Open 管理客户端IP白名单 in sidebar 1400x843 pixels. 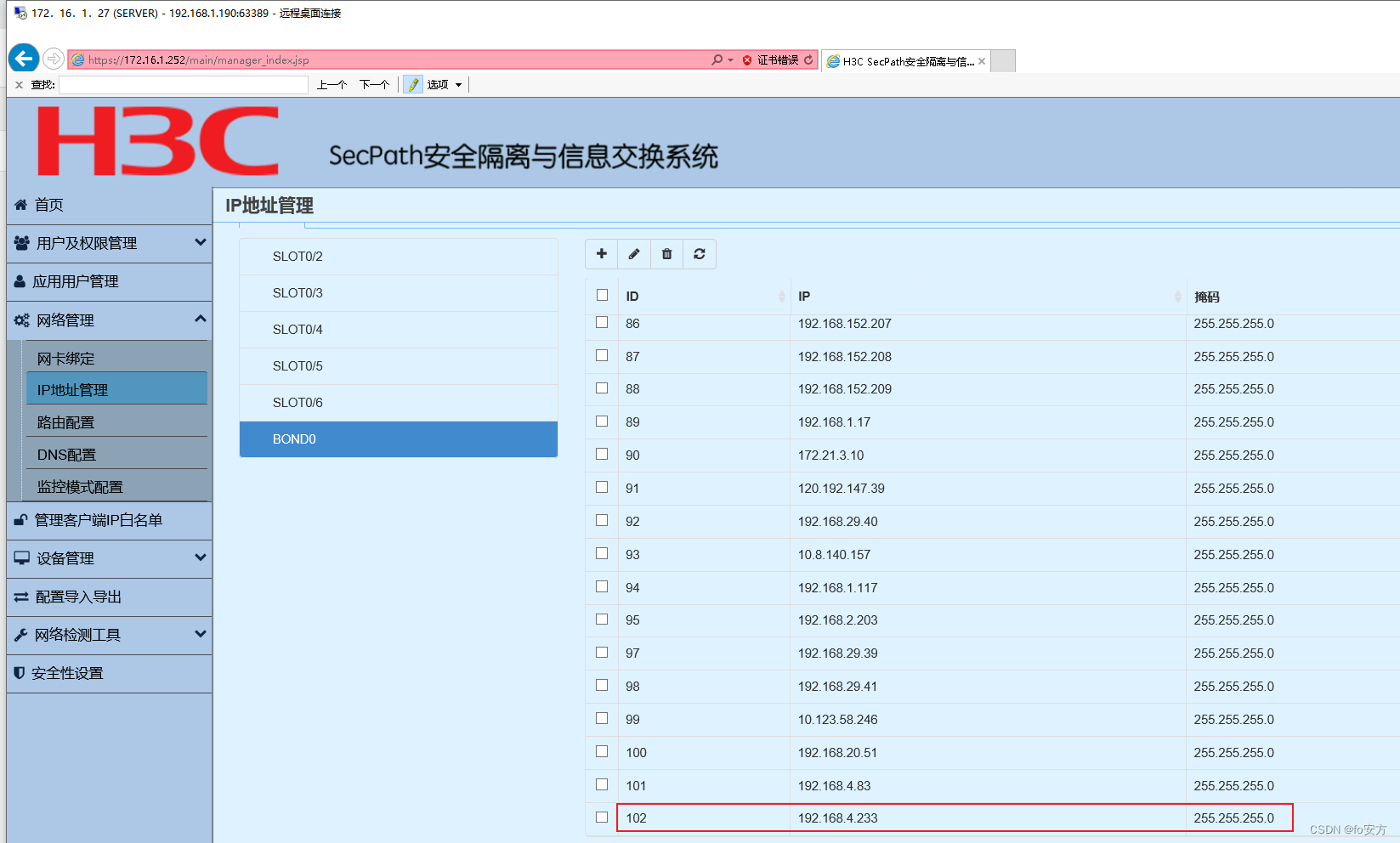[110, 520]
